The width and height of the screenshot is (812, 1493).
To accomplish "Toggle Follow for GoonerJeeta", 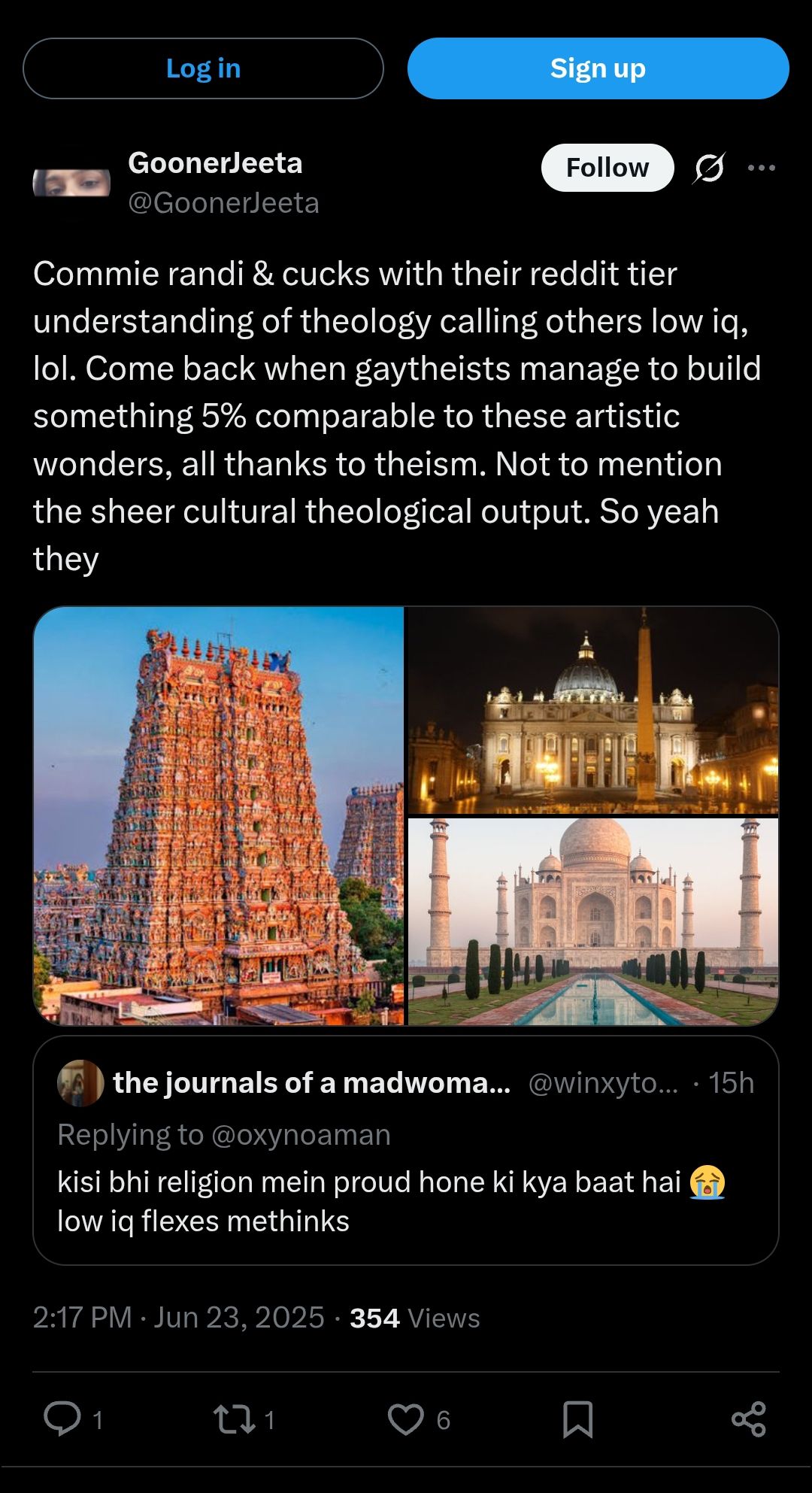I will [x=607, y=168].
